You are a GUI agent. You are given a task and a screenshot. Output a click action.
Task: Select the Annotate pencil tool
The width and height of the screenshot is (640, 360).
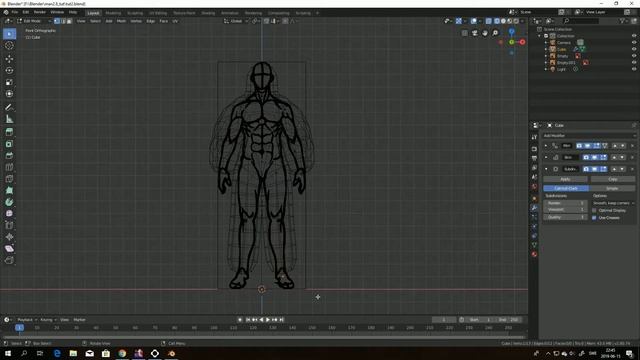[x=9, y=107]
